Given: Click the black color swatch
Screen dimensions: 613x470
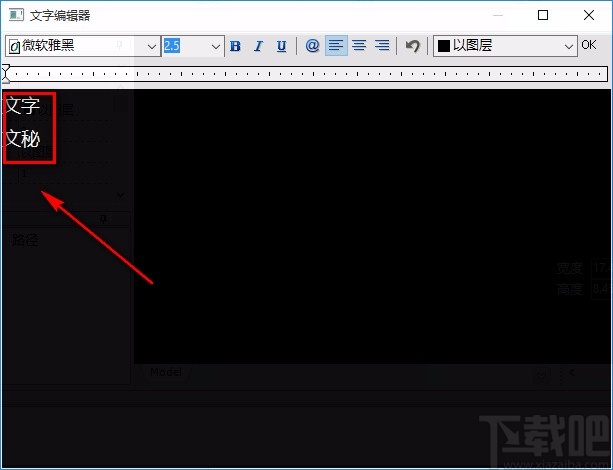Looking at the screenshot, I should click(x=444, y=46).
